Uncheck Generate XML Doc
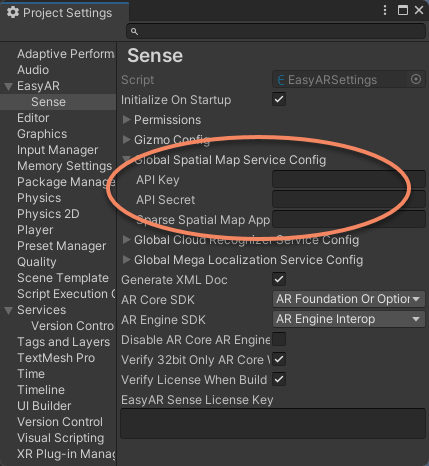Screen dimensions: 429x466 pos(279,279)
